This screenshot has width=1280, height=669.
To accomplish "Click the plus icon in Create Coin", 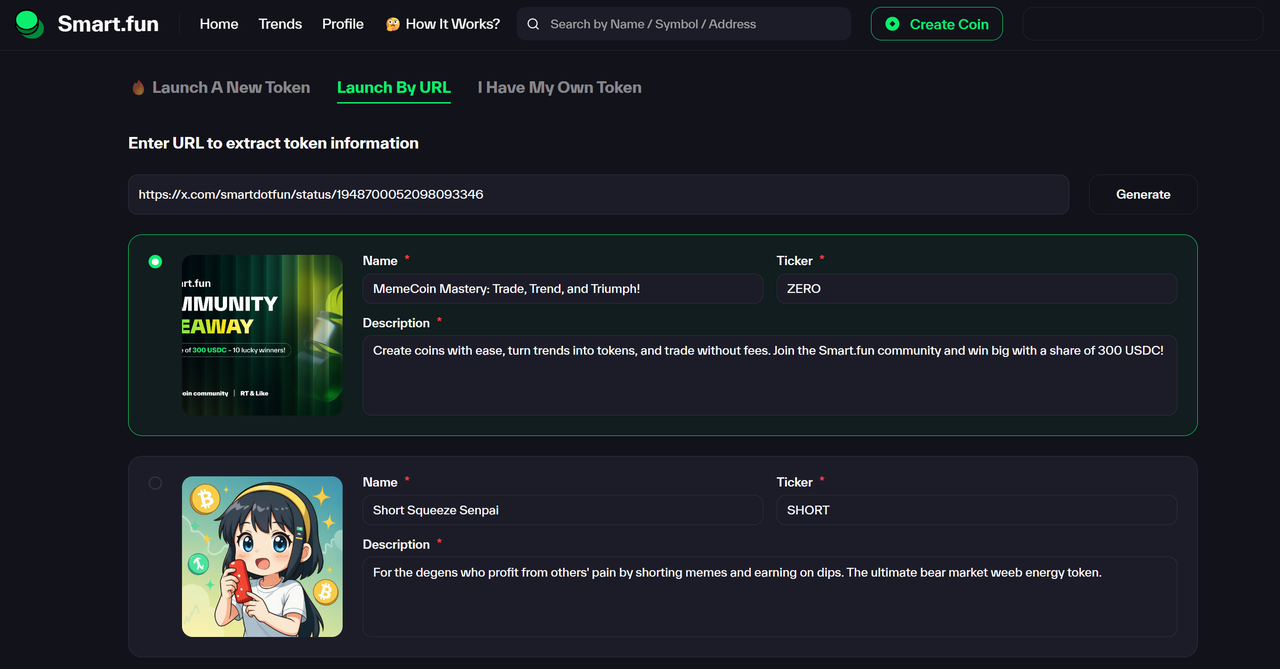I will 892,24.
